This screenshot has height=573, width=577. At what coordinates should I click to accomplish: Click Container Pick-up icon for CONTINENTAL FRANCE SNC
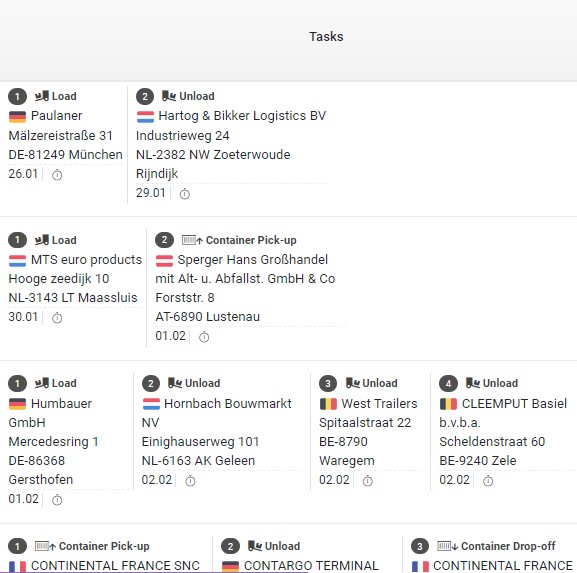45,546
